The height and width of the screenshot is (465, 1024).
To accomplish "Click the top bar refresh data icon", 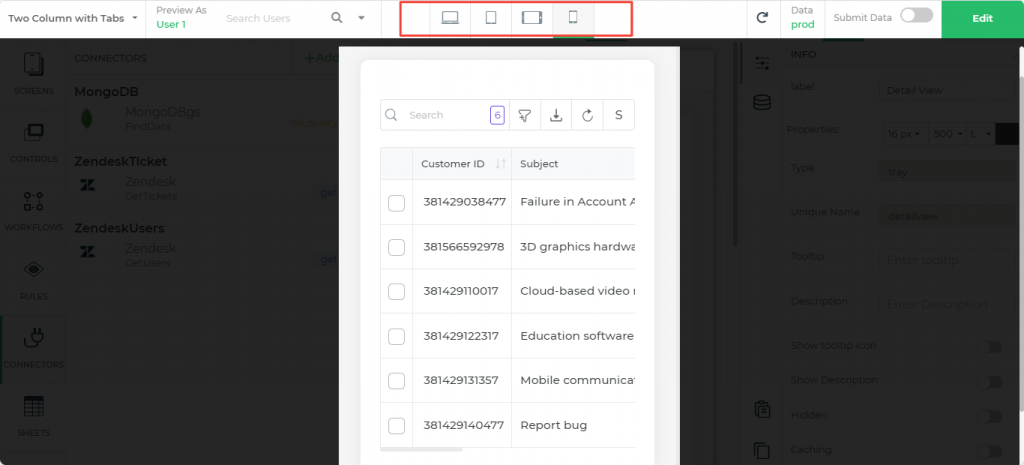I will (762, 18).
